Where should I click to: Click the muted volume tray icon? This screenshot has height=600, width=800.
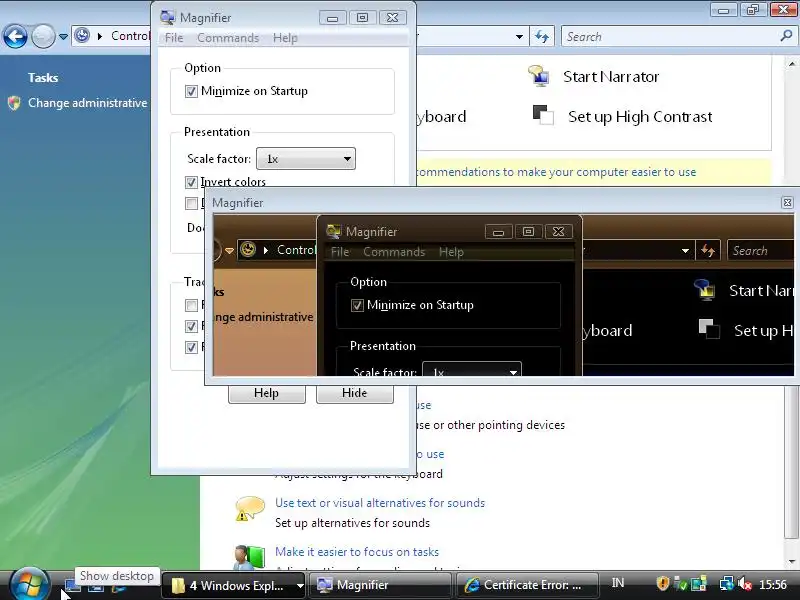[744, 584]
